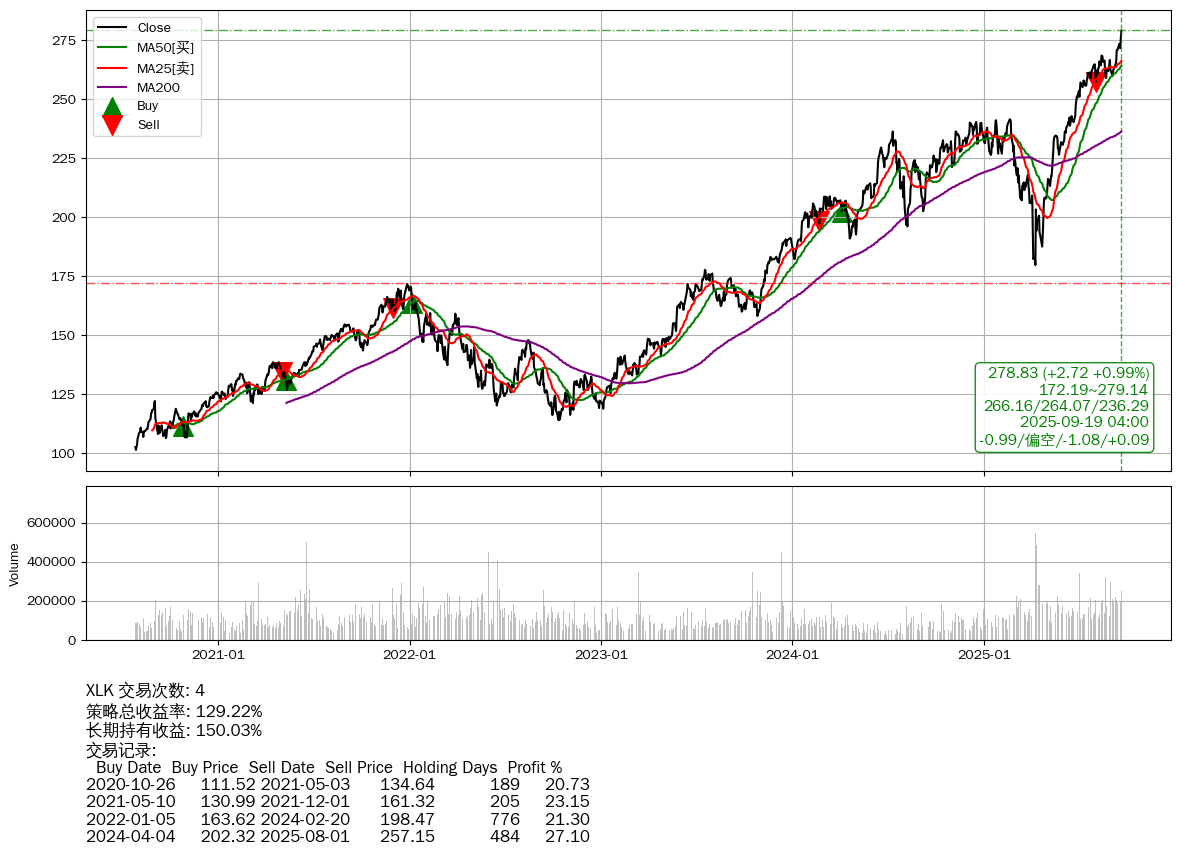Click the green buy marker at January 2022
1180x855 pixels.
click(x=411, y=303)
